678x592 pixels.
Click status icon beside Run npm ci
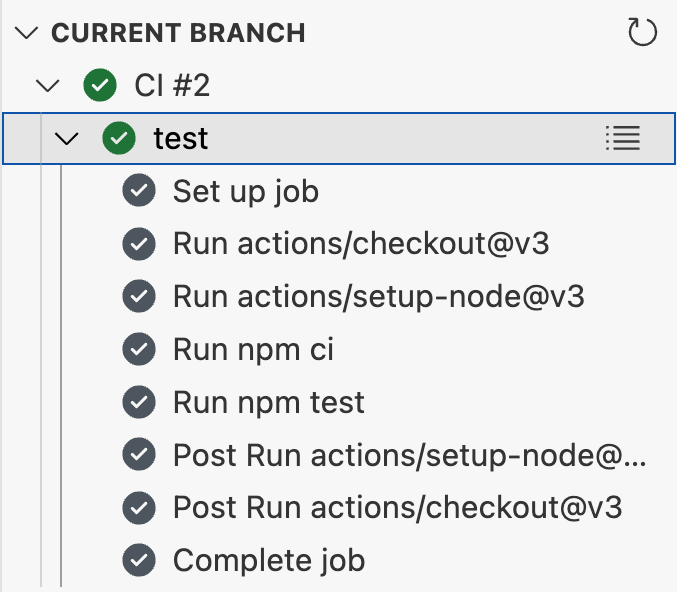pyautogui.click(x=138, y=350)
